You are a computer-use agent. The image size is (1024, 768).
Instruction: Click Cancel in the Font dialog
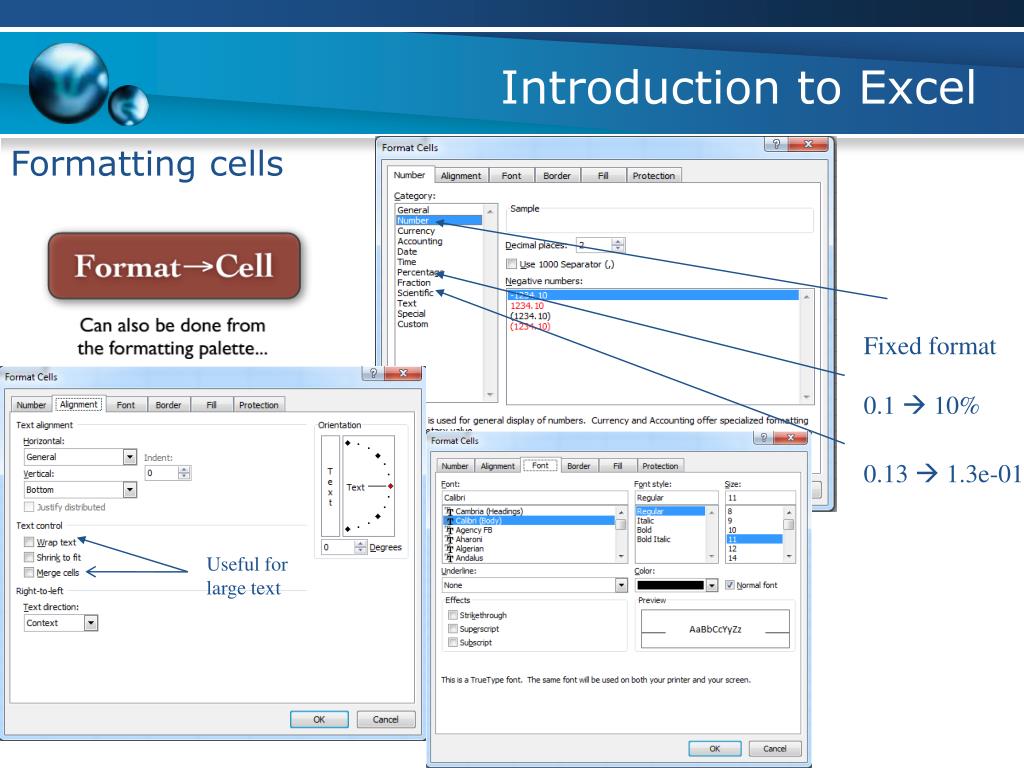click(775, 748)
